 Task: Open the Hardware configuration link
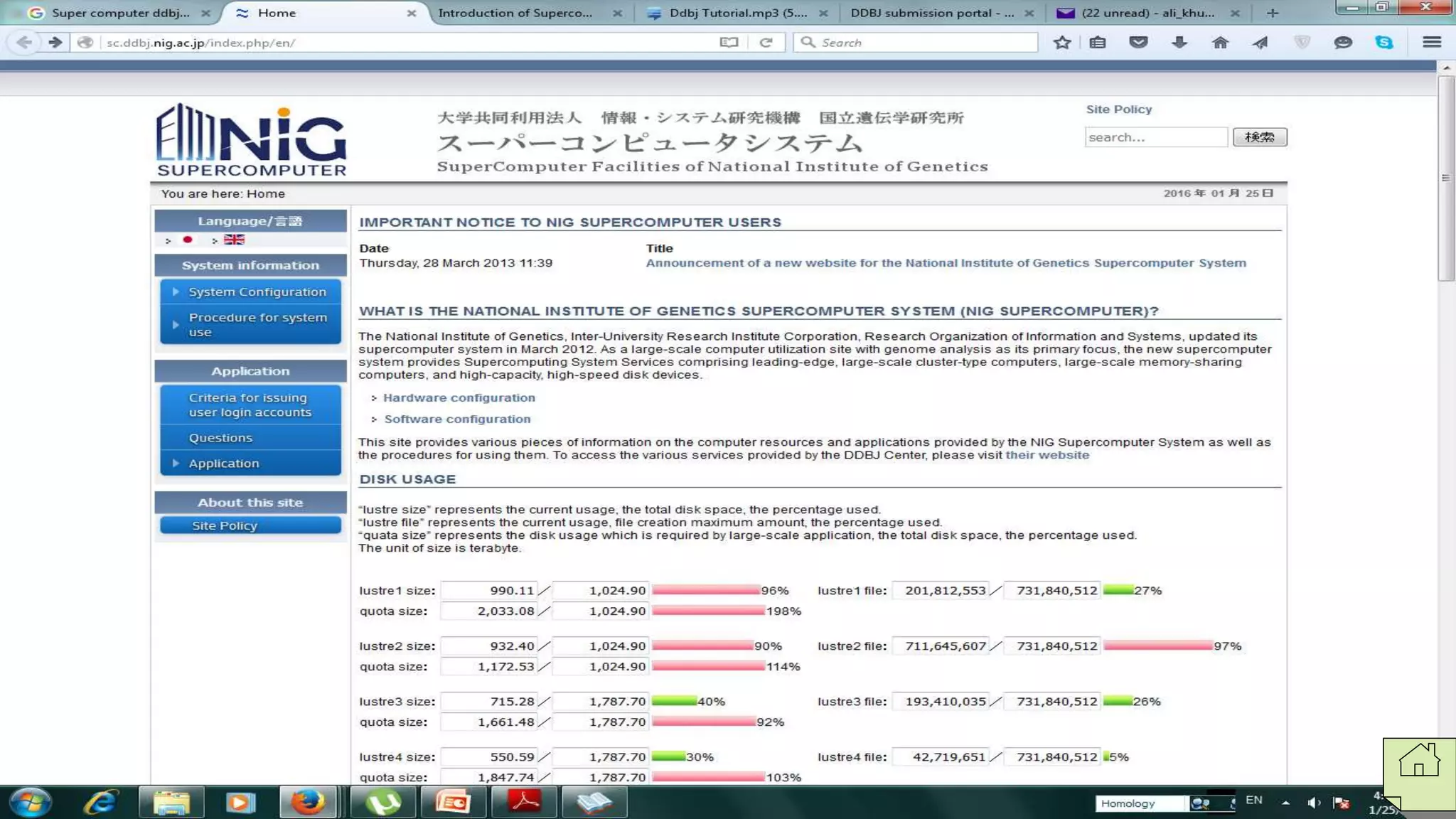coord(459,398)
